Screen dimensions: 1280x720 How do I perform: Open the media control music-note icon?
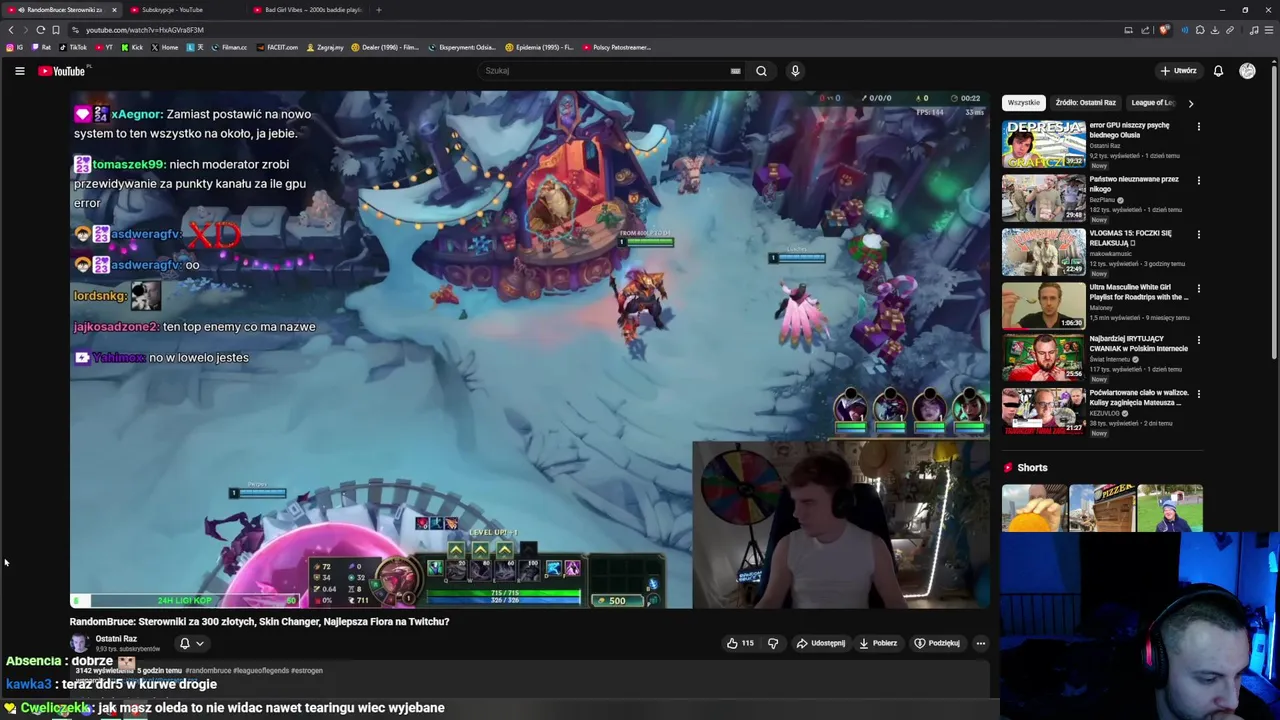pos(1254,30)
